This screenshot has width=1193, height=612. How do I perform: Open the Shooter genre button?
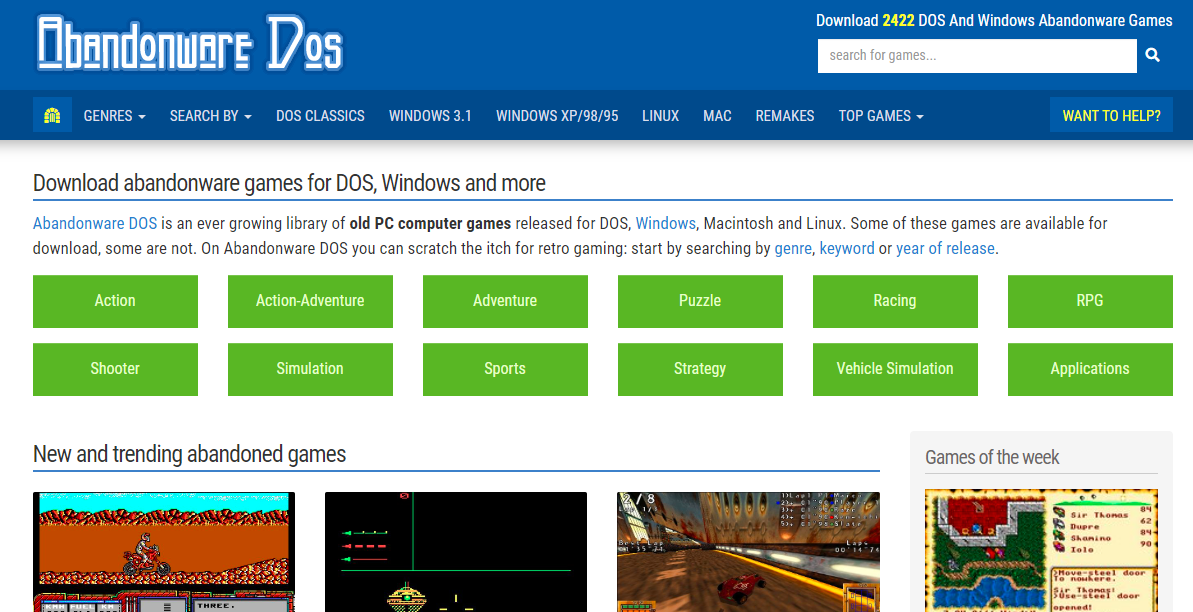tap(115, 369)
